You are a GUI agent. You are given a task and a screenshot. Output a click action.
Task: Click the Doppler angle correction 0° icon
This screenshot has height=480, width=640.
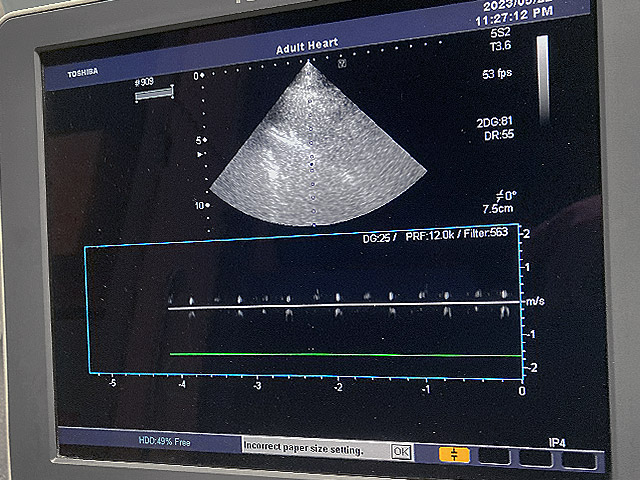coord(506,196)
